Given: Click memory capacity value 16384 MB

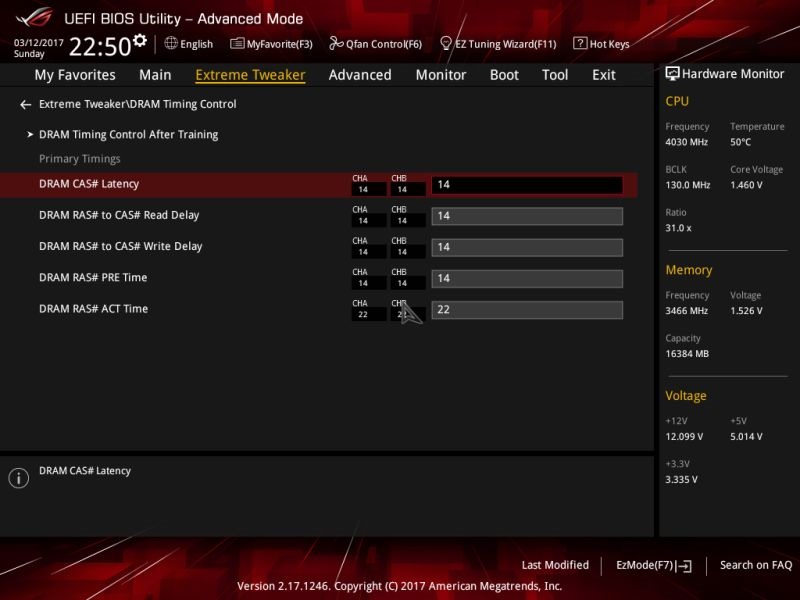Looking at the screenshot, I should pos(687,354).
